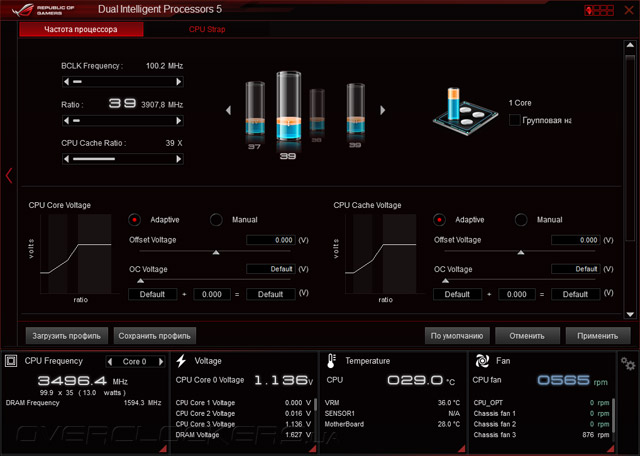Viewport: 640px width, 456px height.
Task: Click the Chassis fan 3 row
Action: (x=541, y=435)
